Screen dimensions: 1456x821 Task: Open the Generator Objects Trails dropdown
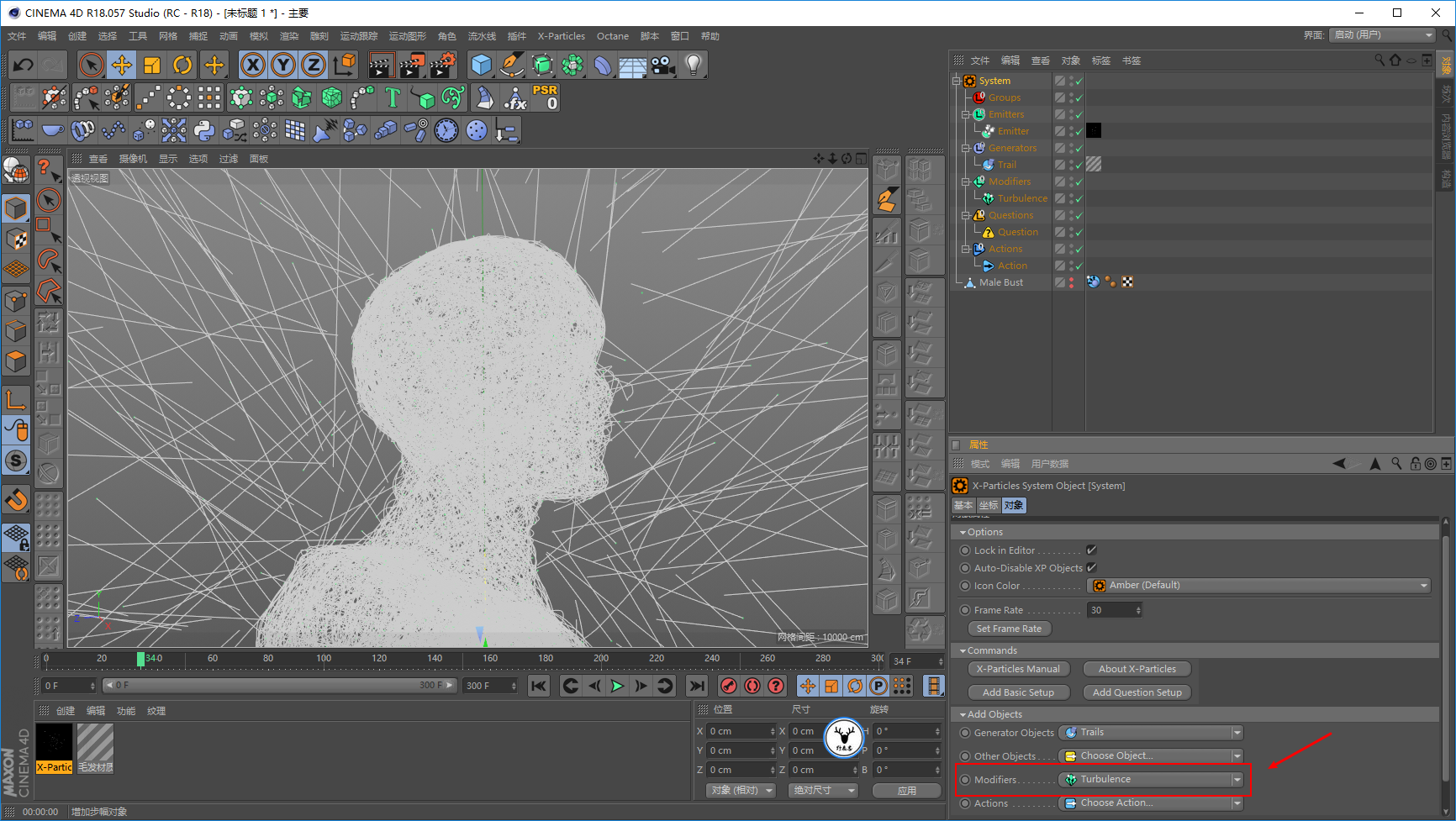point(1150,733)
